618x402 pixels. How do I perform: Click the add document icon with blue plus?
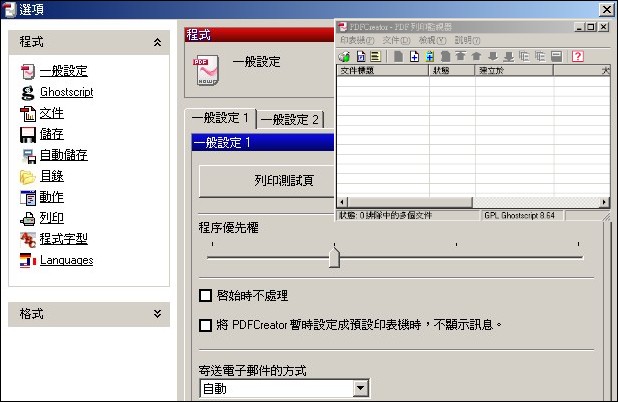(x=414, y=57)
